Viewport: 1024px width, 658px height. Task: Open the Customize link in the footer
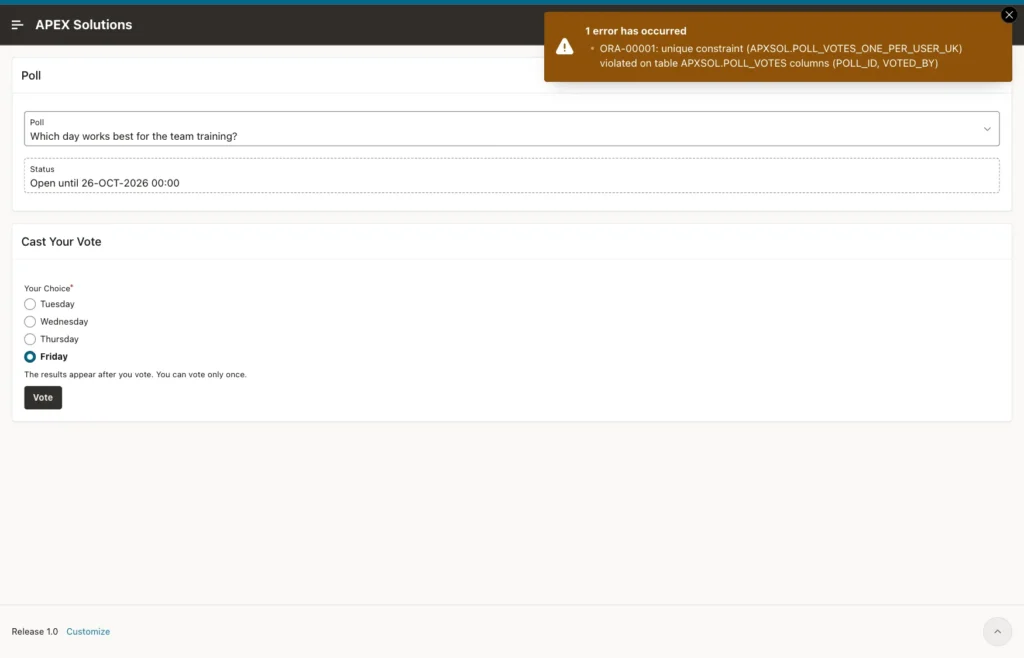point(88,631)
